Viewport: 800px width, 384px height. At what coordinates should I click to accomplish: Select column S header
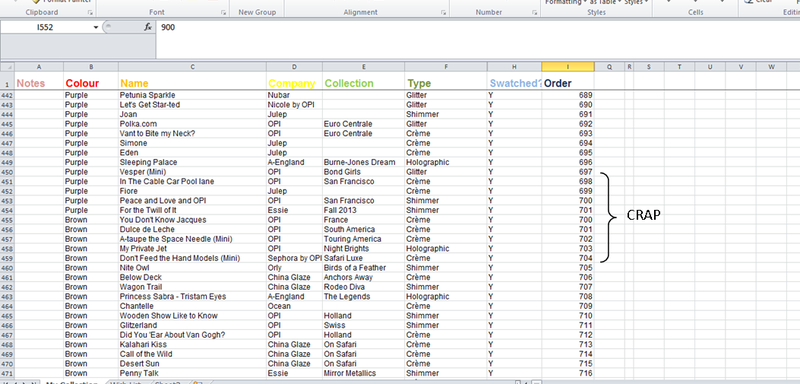648,67
